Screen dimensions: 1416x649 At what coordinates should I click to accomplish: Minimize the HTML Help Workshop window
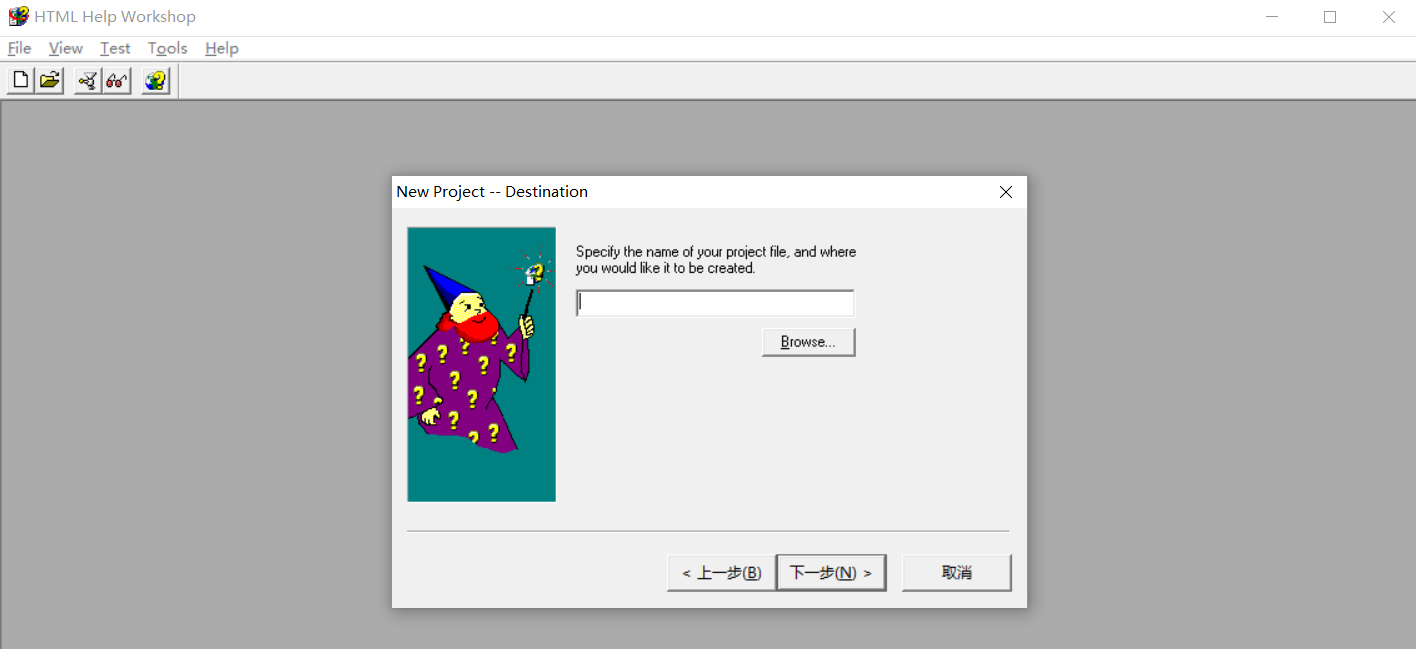tap(1271, 16)
